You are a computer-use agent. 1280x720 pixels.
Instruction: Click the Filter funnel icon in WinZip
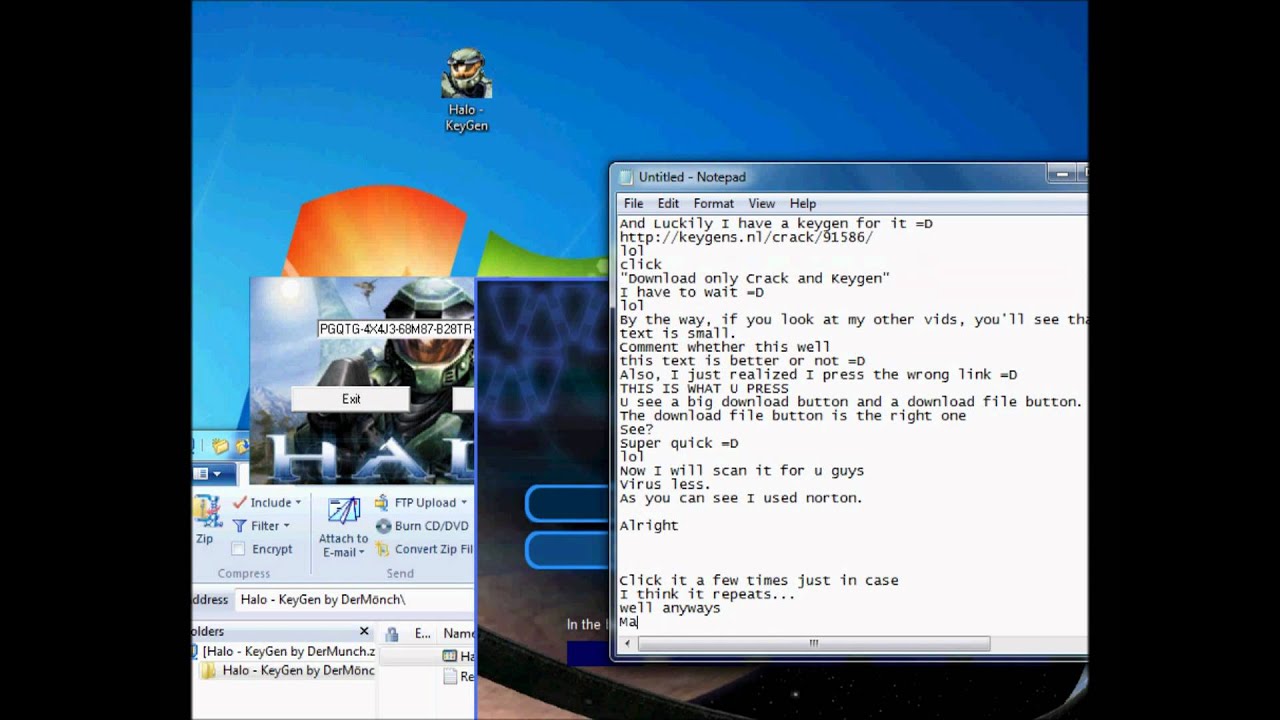pyautogui.click(x=239, y=526)
